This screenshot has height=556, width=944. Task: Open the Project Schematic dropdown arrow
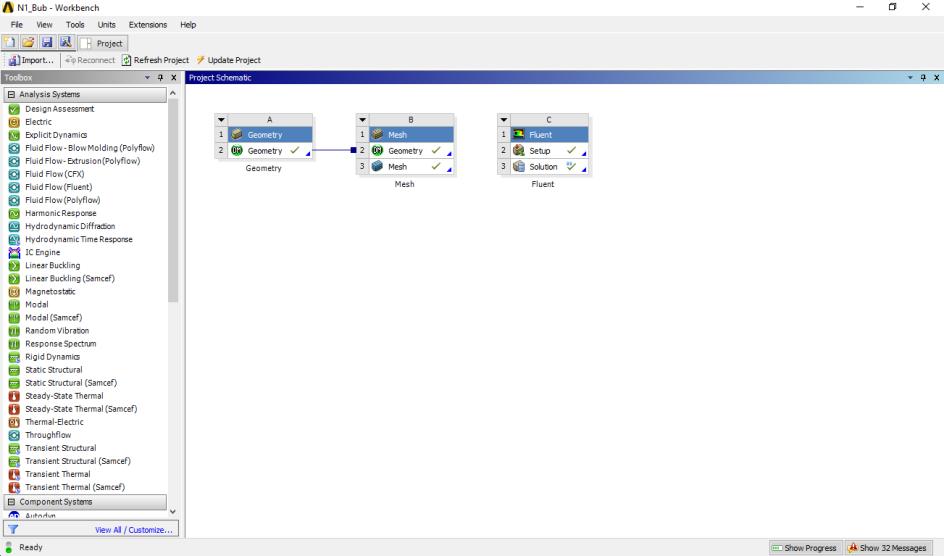910,78
